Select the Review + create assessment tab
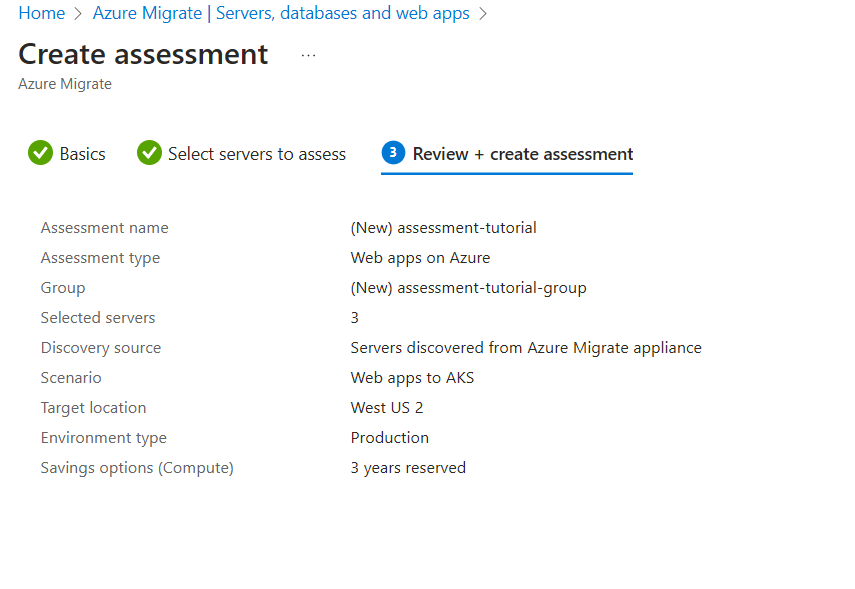Viewport: 855px width, 589px height. tap(520, 154)
